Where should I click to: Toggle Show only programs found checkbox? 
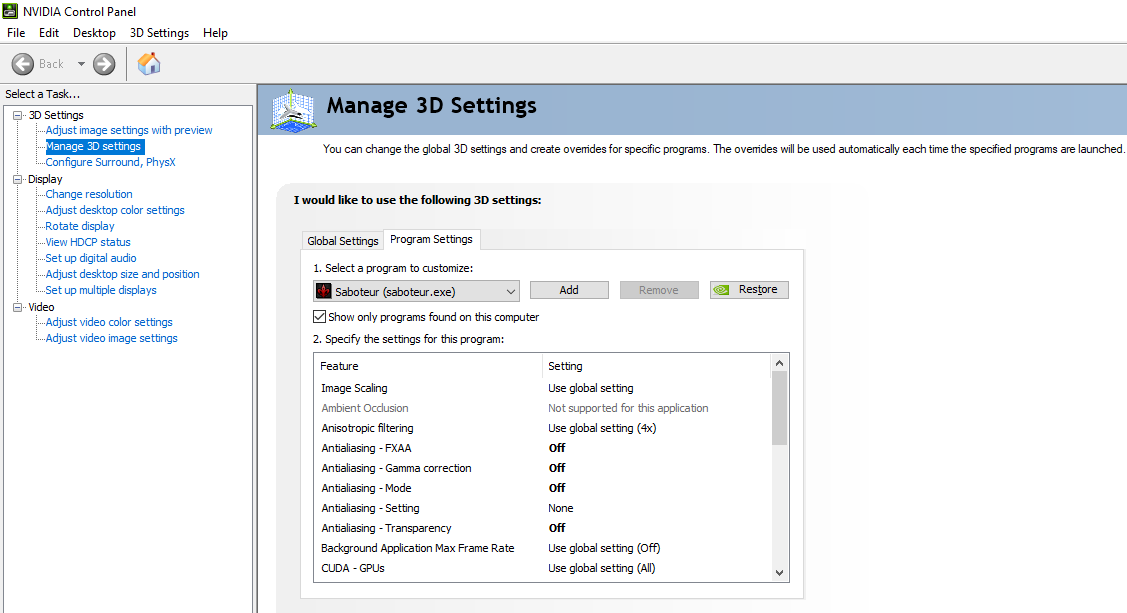click(x=320, y=317)
